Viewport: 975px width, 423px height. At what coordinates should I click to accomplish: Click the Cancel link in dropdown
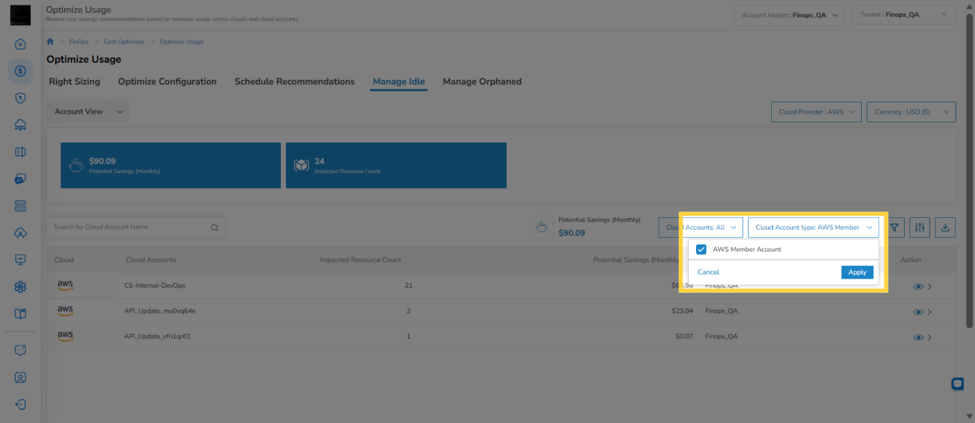click(708, 272)
